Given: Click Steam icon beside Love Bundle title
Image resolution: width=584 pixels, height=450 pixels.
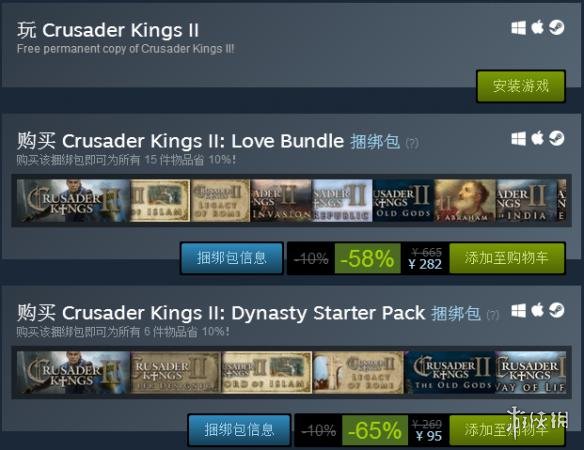Looking at the screenshot, I should (556, 138).
